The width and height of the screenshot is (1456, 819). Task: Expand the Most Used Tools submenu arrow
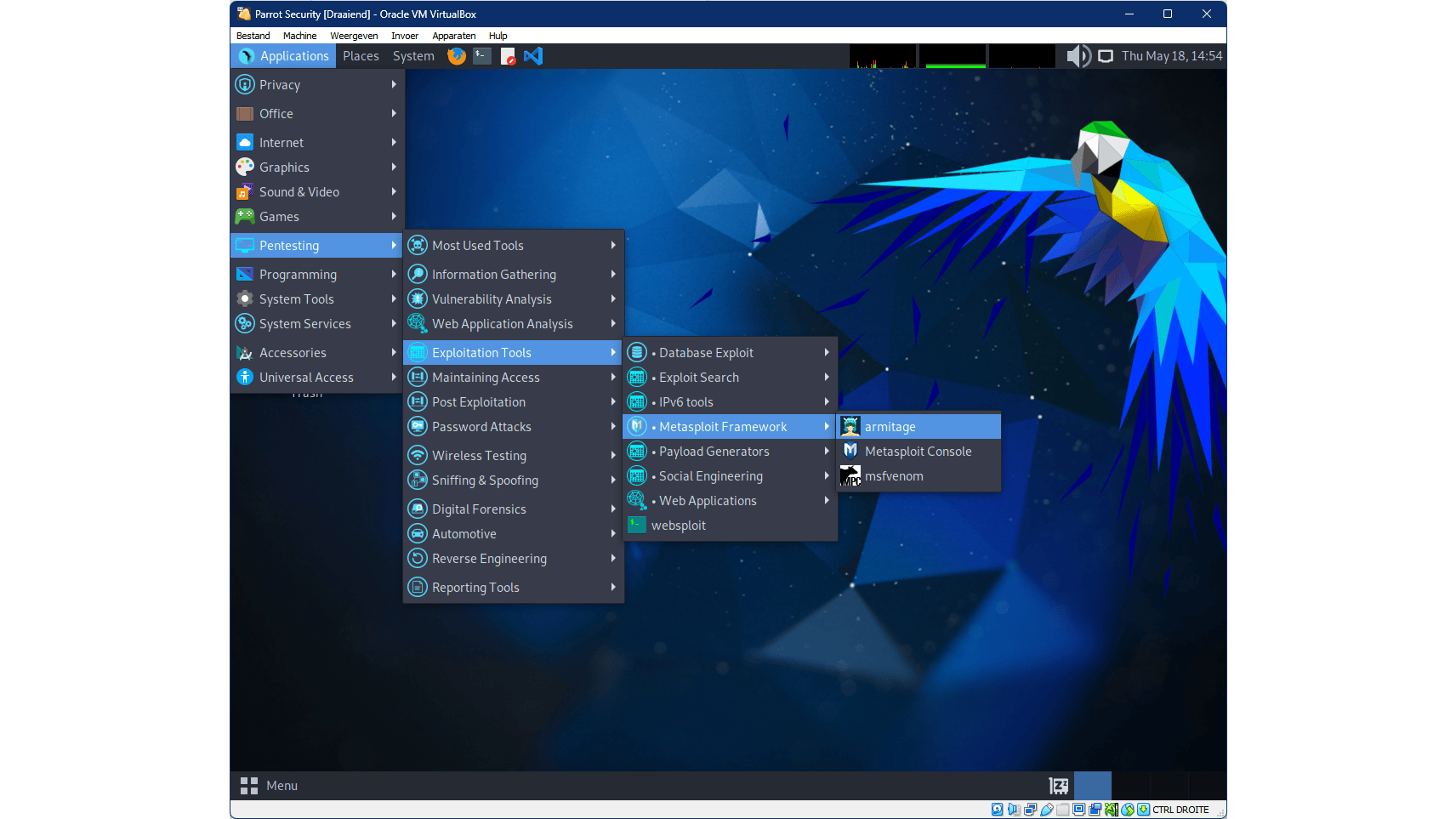click(x=613, y=246)
